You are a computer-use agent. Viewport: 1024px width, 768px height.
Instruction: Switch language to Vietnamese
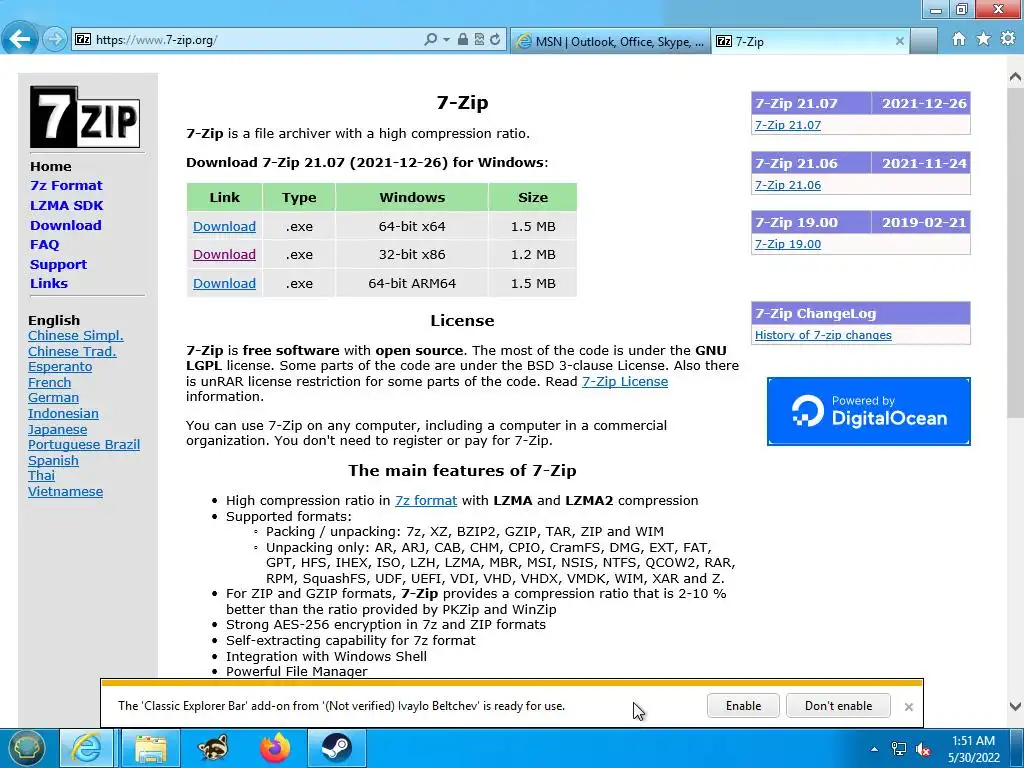(x=65, y=492)
